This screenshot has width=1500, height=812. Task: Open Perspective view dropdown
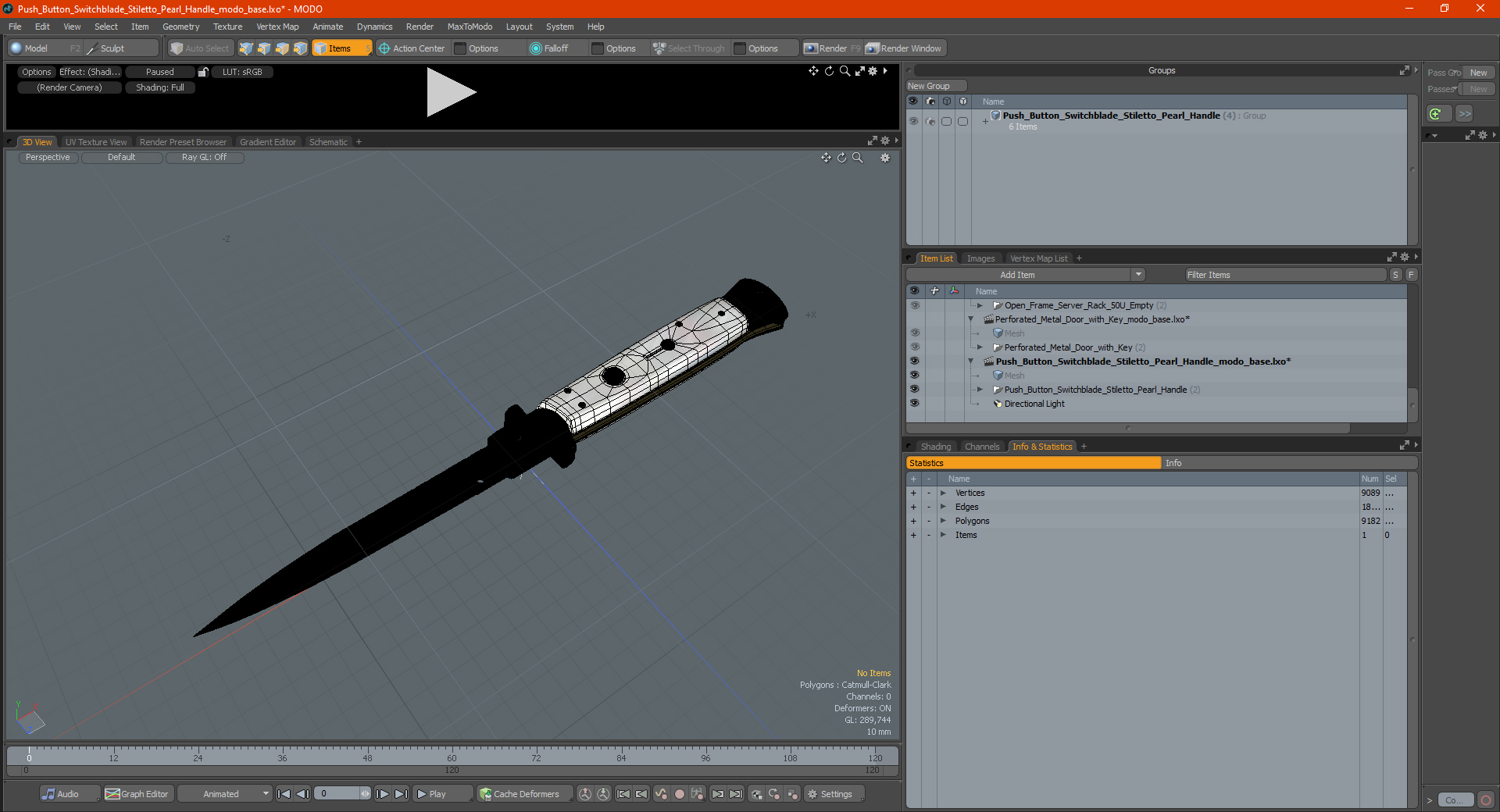coord(48,158)
